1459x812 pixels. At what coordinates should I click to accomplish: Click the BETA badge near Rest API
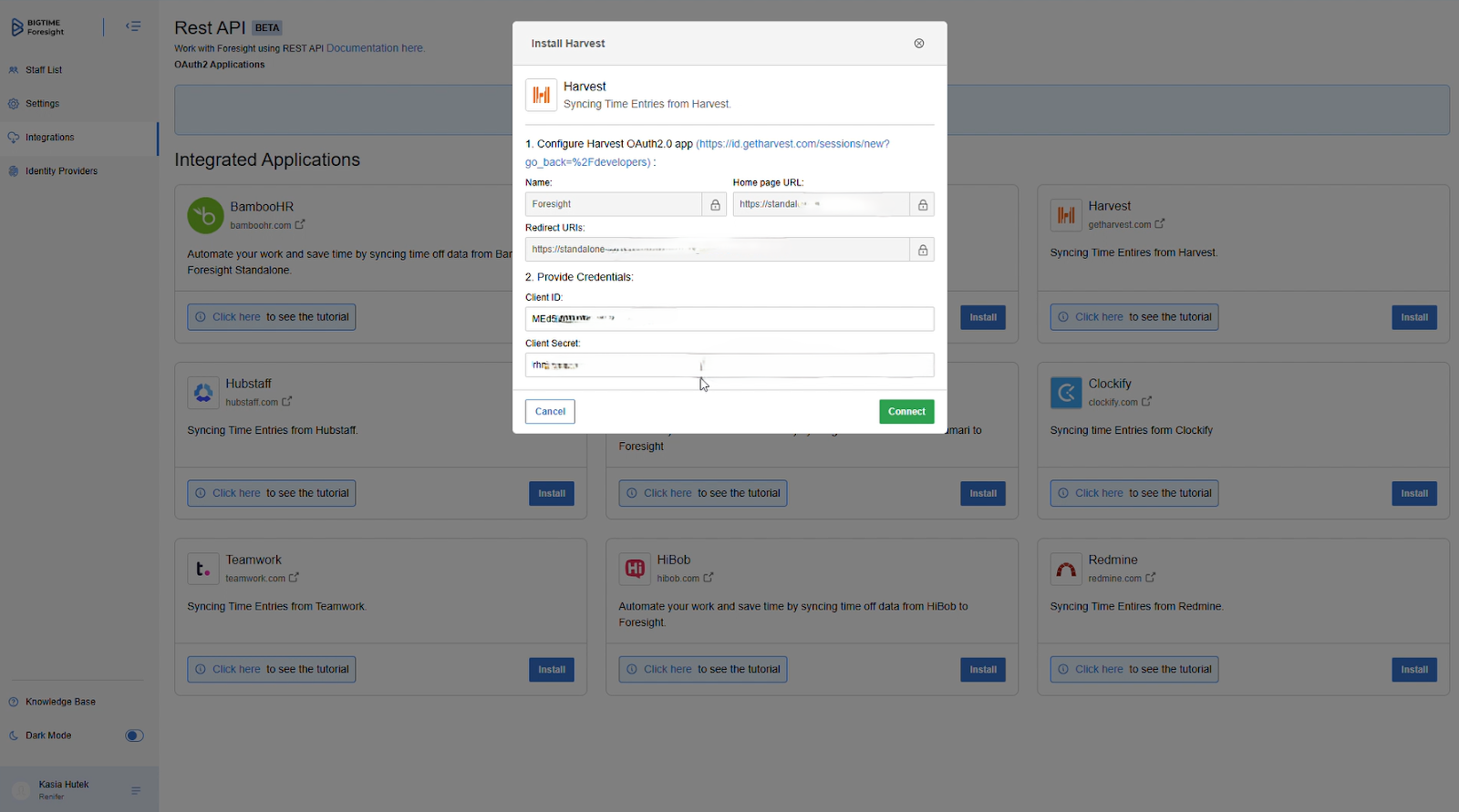[x=267, y=28]
